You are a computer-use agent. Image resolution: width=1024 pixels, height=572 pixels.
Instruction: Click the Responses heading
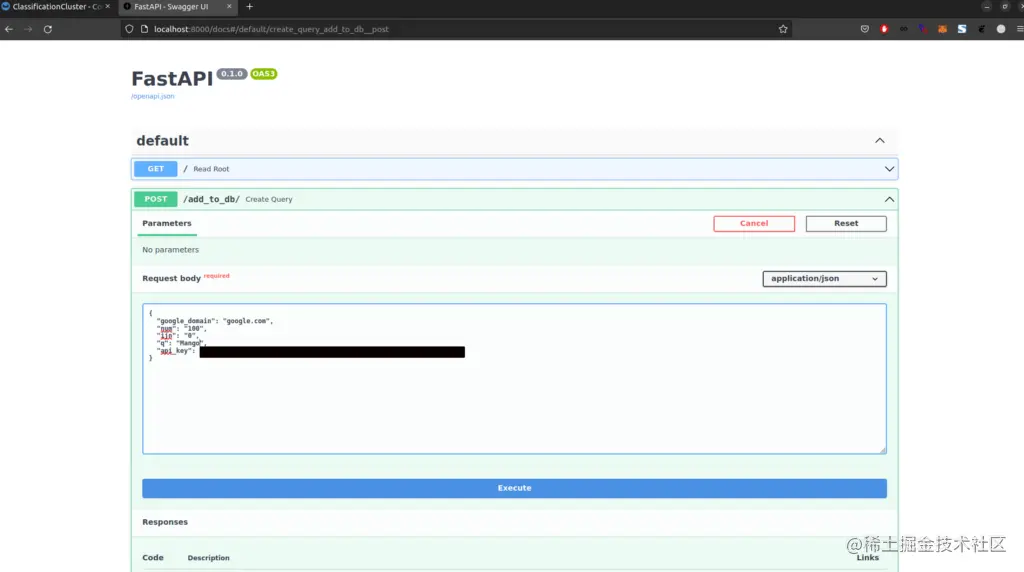tap(165, 522)
